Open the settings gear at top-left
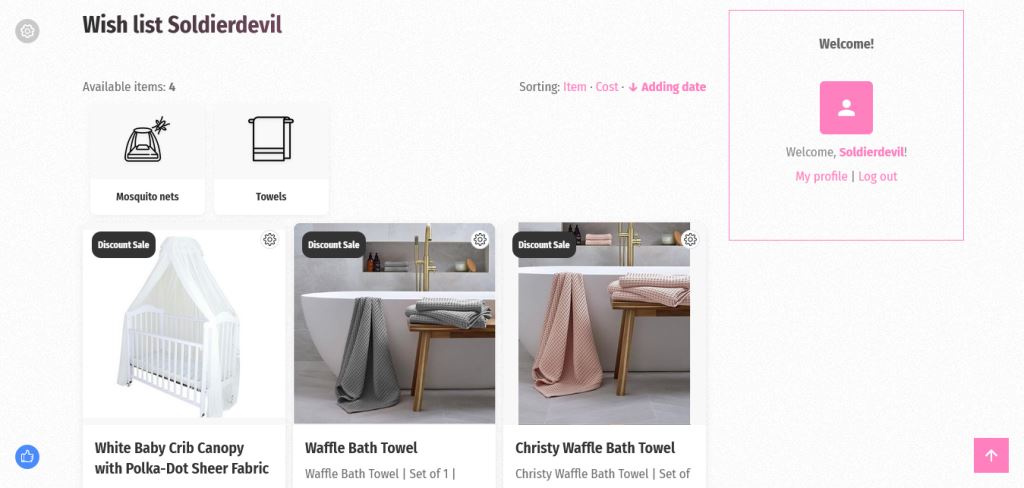Viewport: 1024px width, 488px height. (x=27, y=31)
